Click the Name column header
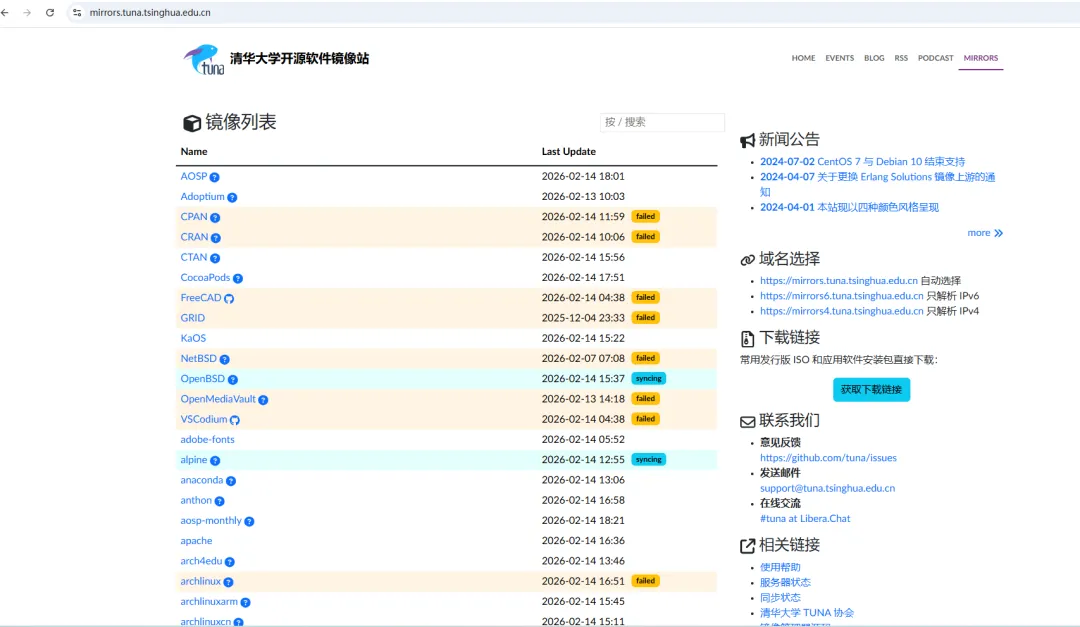Image resolution: width=1080 pixels, height=627 pixels. click(x=194, y=152)
